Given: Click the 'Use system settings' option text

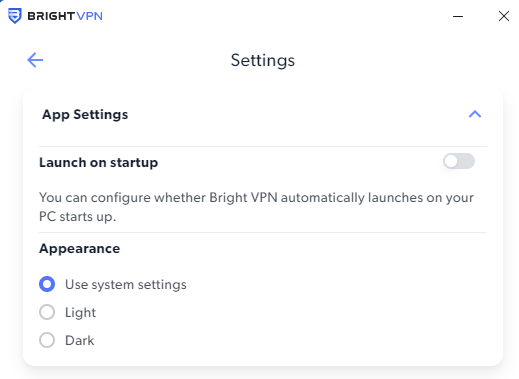Looking at the screenshot, I should [x=126, y=285].
